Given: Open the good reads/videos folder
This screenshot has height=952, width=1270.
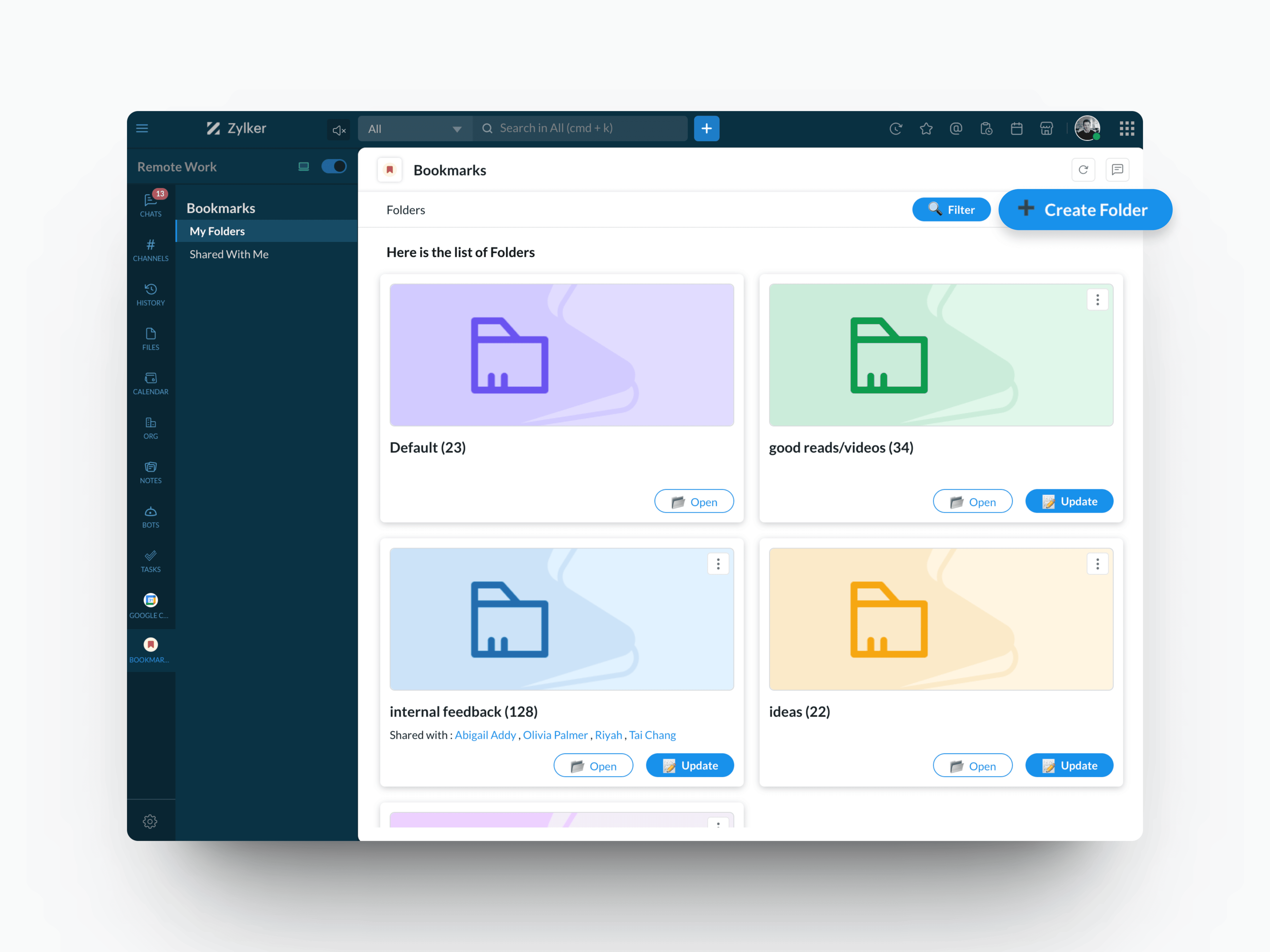Looking at the screenshot, I should [973, 502].
